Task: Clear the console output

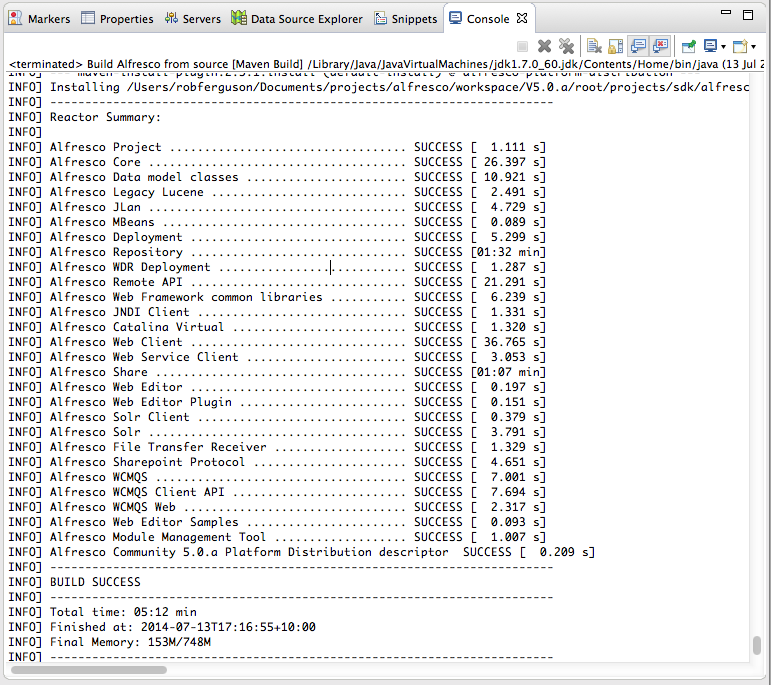Action: (594, 47)
